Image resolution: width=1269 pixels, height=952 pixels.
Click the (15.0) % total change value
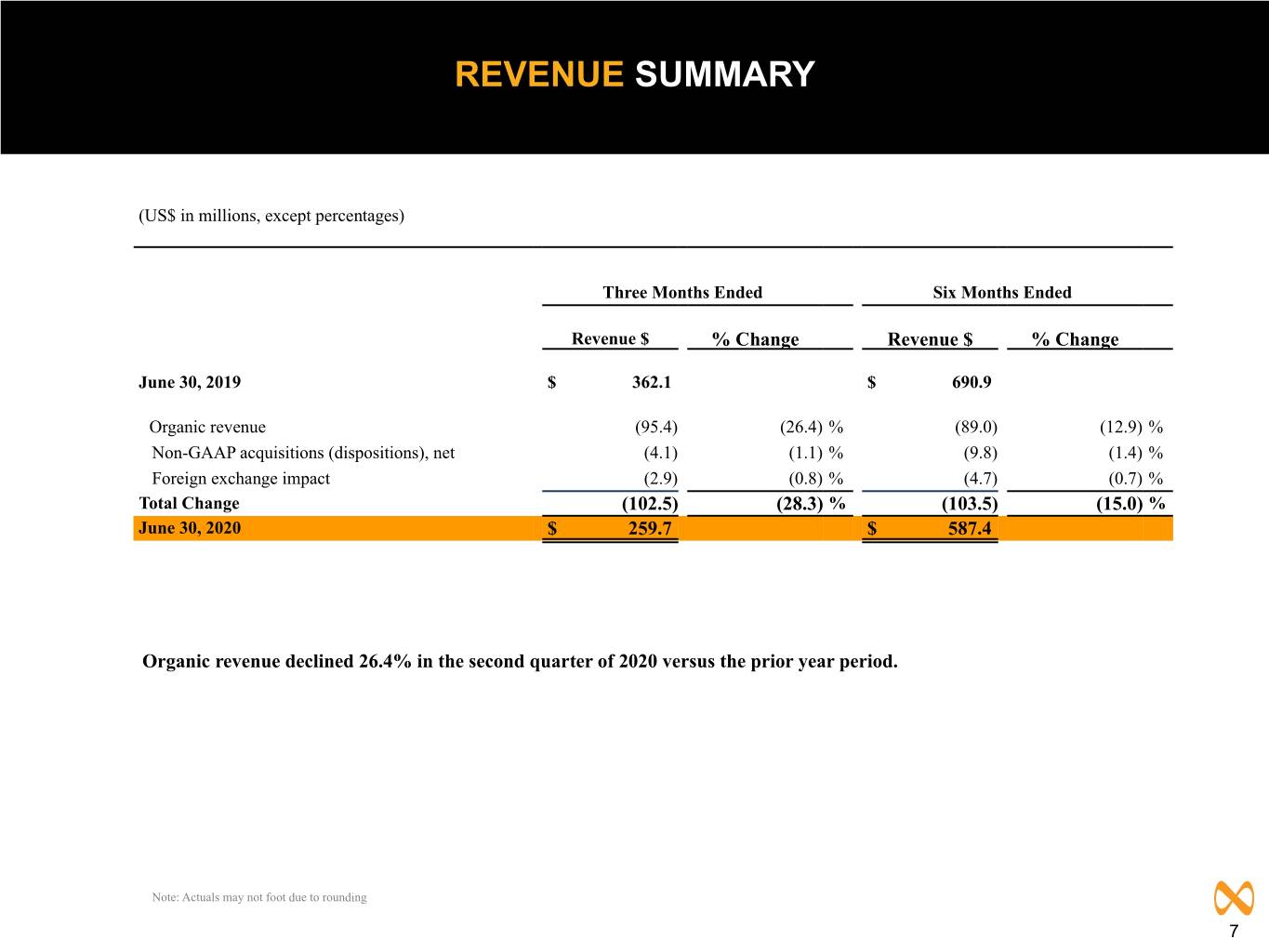[x=1130, y=503]
